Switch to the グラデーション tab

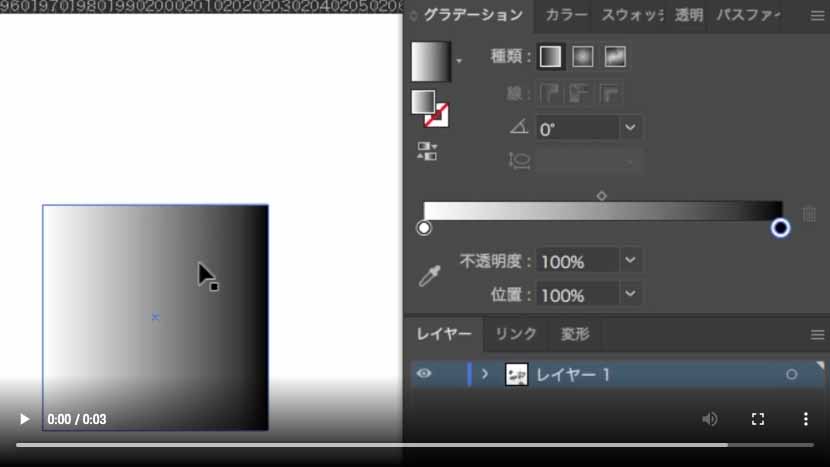[x=473, y=15]
